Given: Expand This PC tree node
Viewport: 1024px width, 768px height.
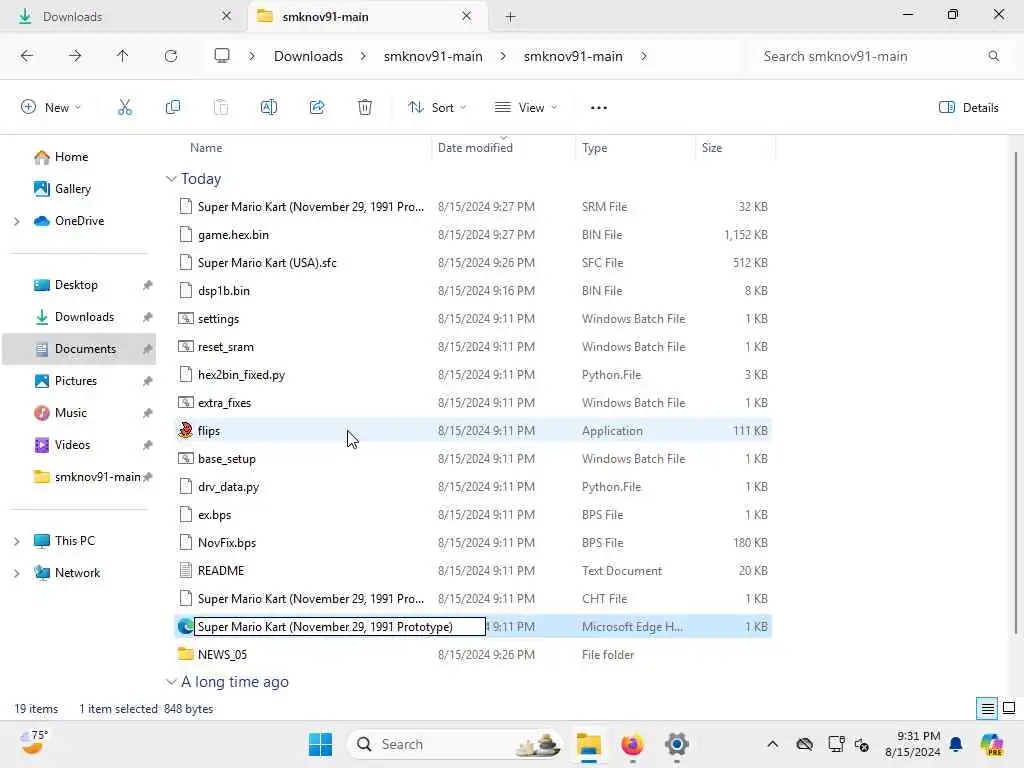Looking at the screenshot, I should [16, 541].
